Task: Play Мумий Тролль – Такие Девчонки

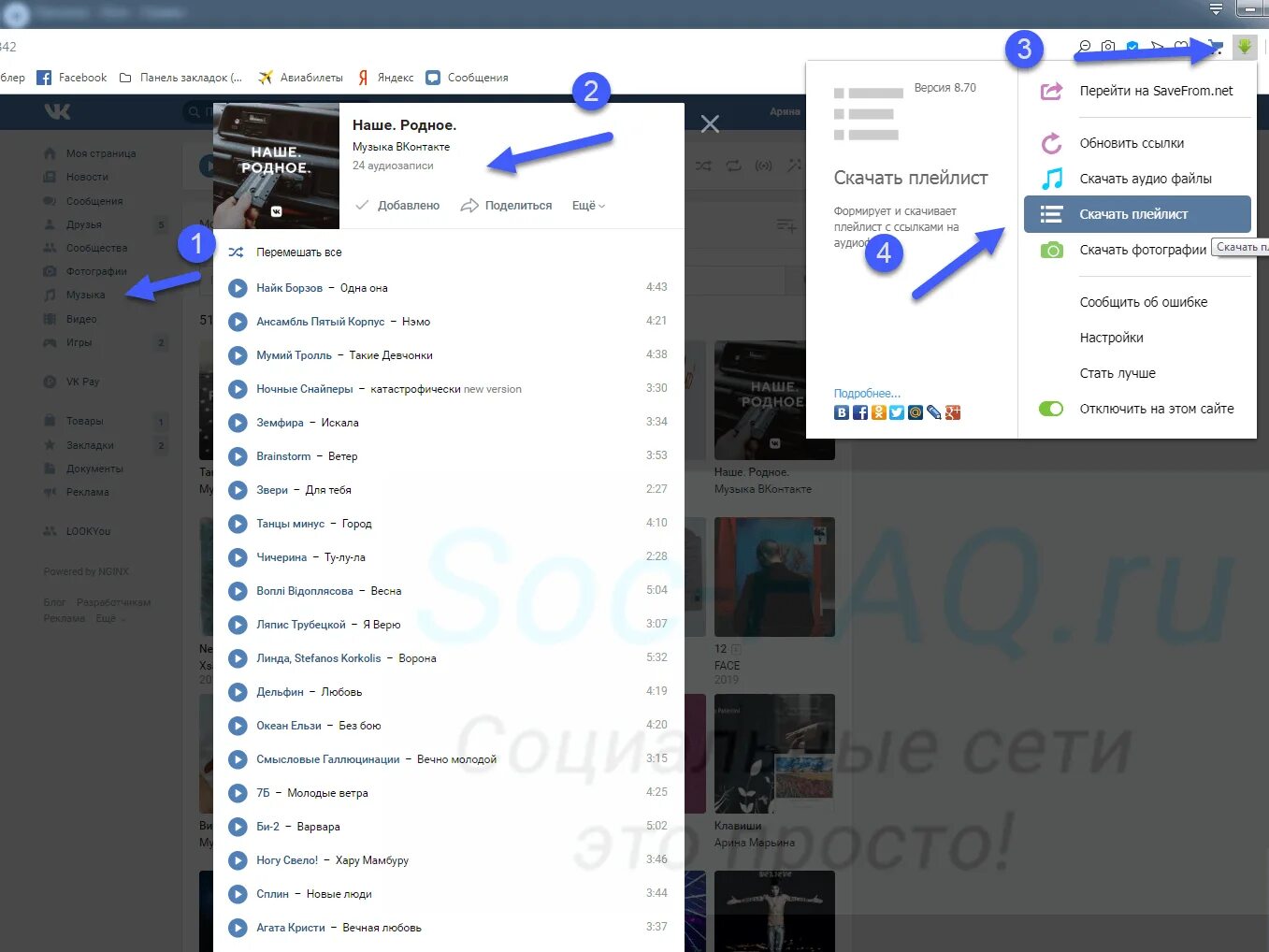Action: coord(238,355)
